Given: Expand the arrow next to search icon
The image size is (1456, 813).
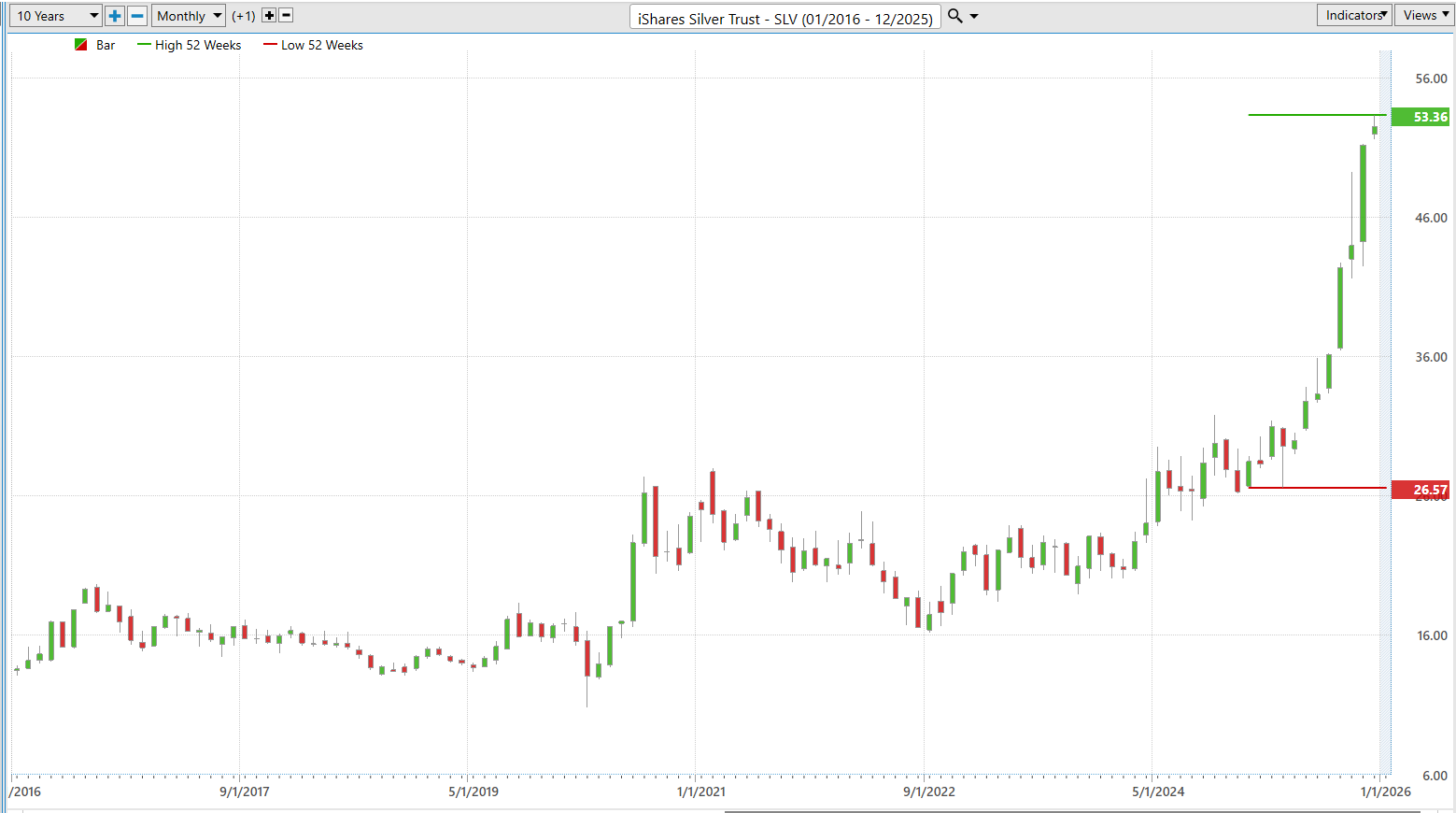Looking at the screenshot, I should [x=974, y=16].
